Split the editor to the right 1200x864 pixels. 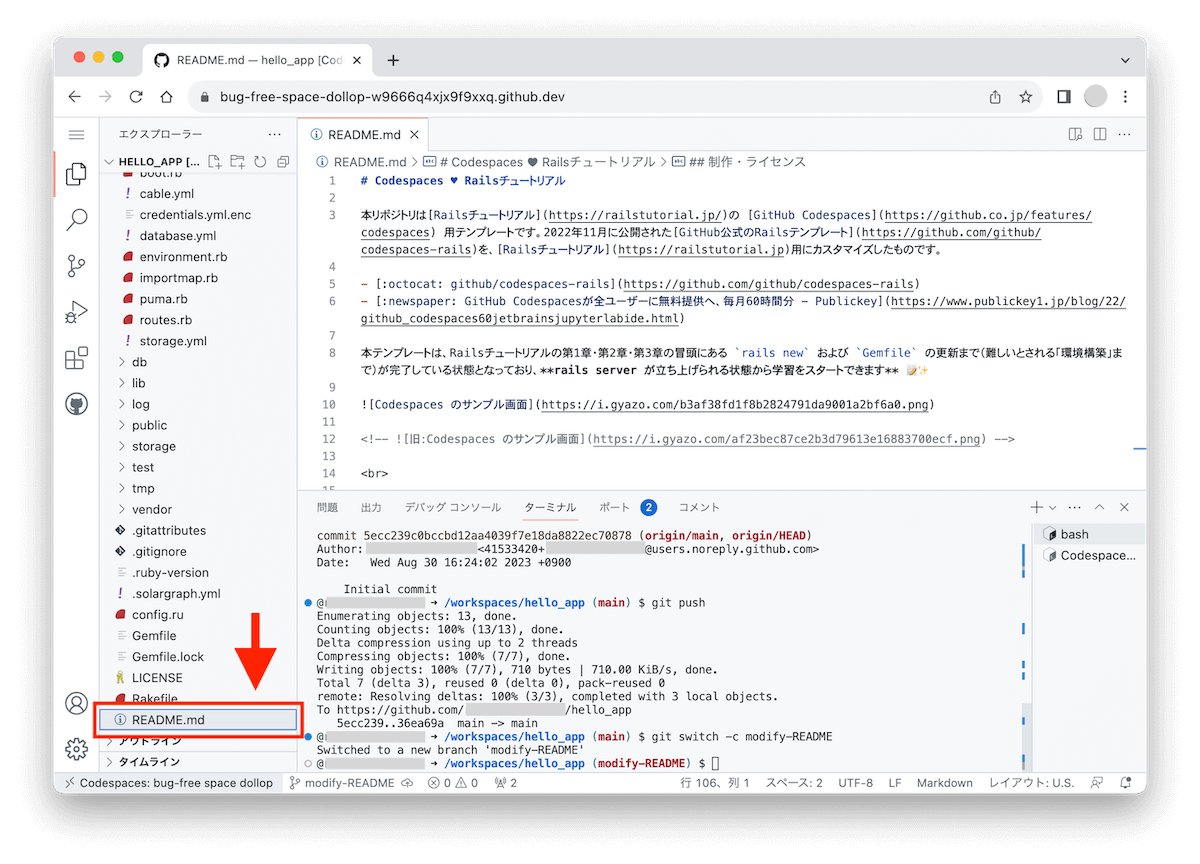point(1099,134)
